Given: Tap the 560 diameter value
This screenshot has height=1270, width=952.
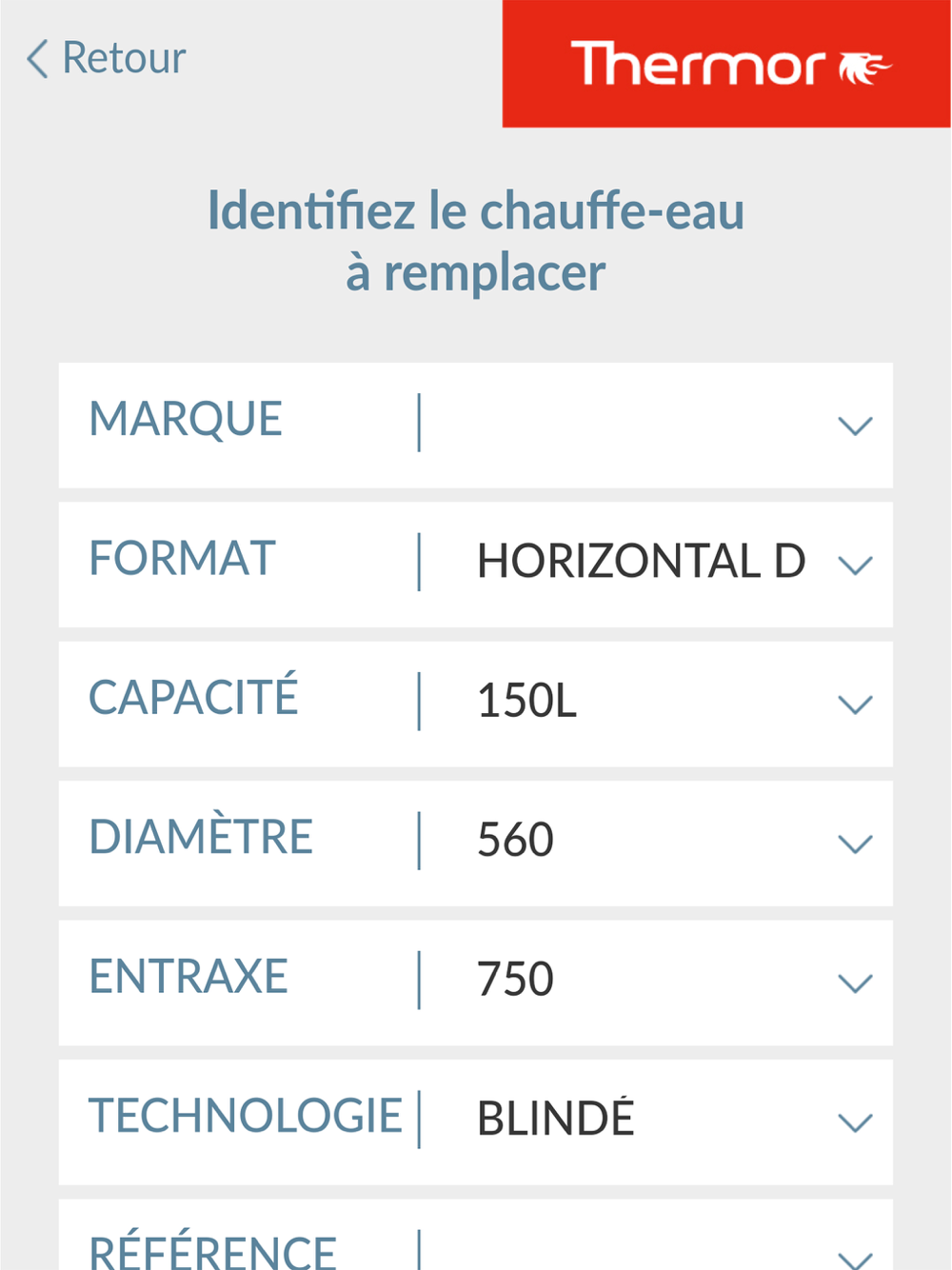Looking at the screenshot, I should [x=515, y=841].
